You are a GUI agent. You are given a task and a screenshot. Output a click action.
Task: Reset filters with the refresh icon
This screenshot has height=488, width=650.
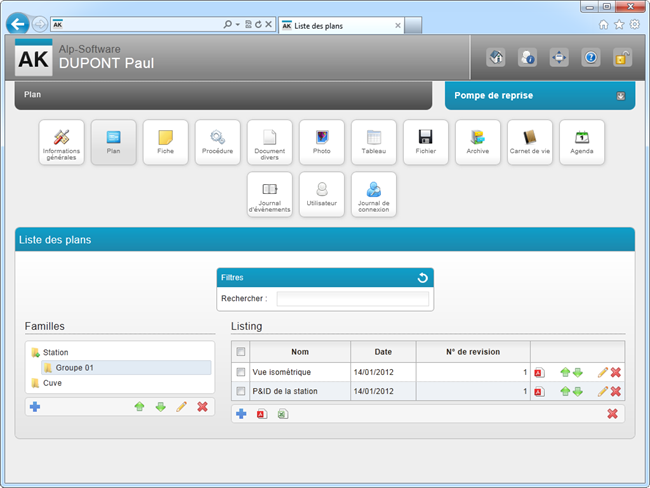pyautogui.click(x=422, y=277)
